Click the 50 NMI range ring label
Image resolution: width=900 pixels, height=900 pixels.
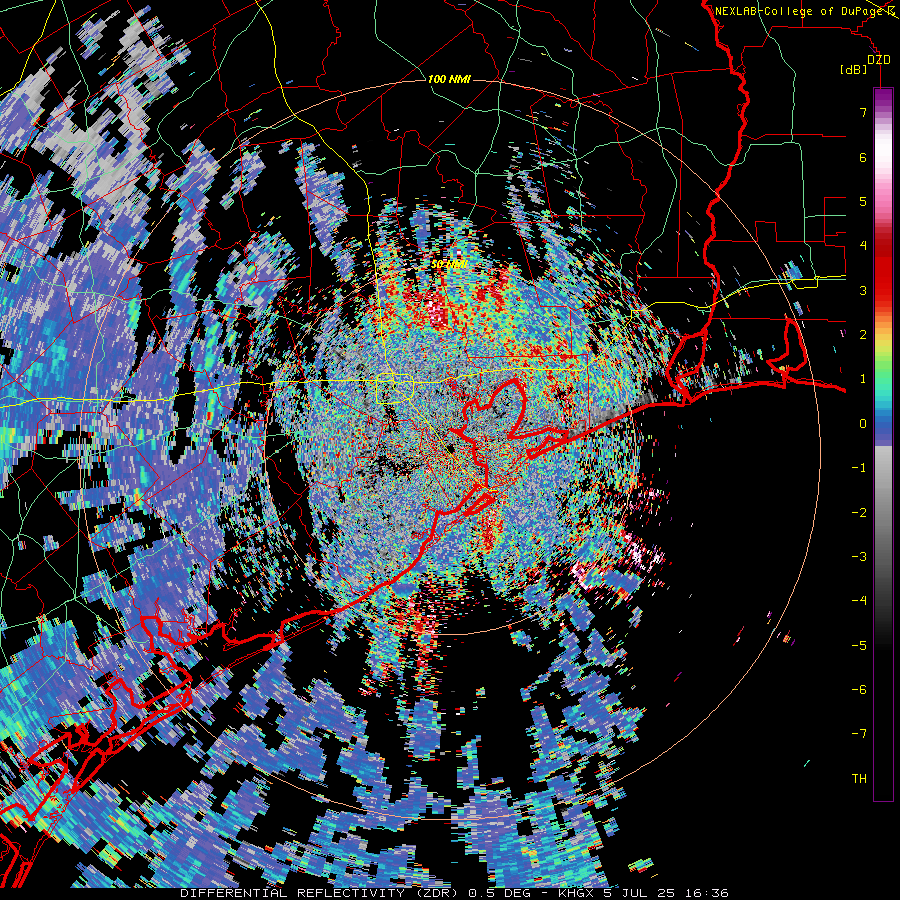[x=449, y=264]
